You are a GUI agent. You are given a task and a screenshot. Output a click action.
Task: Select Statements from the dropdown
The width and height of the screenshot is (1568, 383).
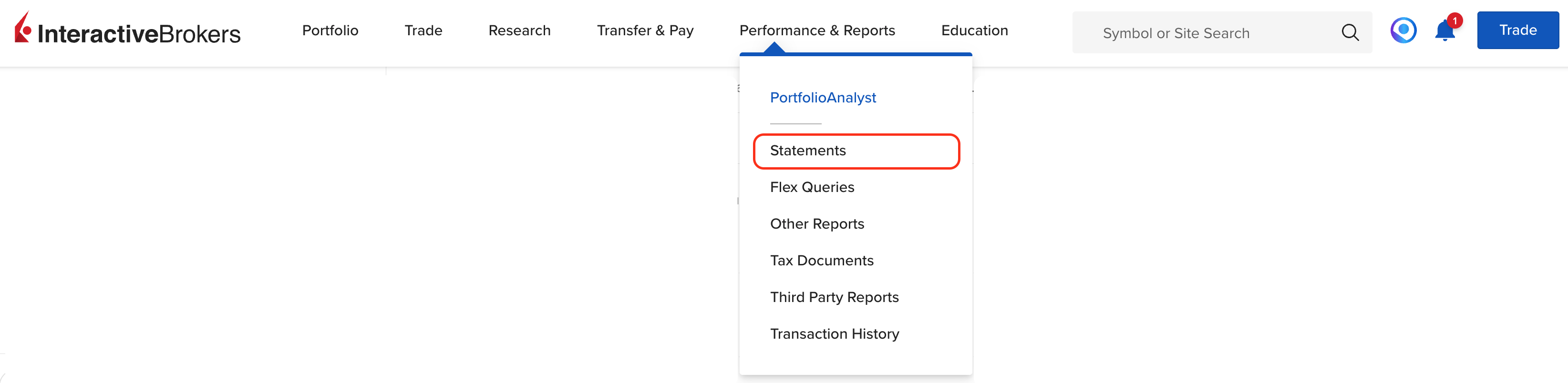(808, 150)
